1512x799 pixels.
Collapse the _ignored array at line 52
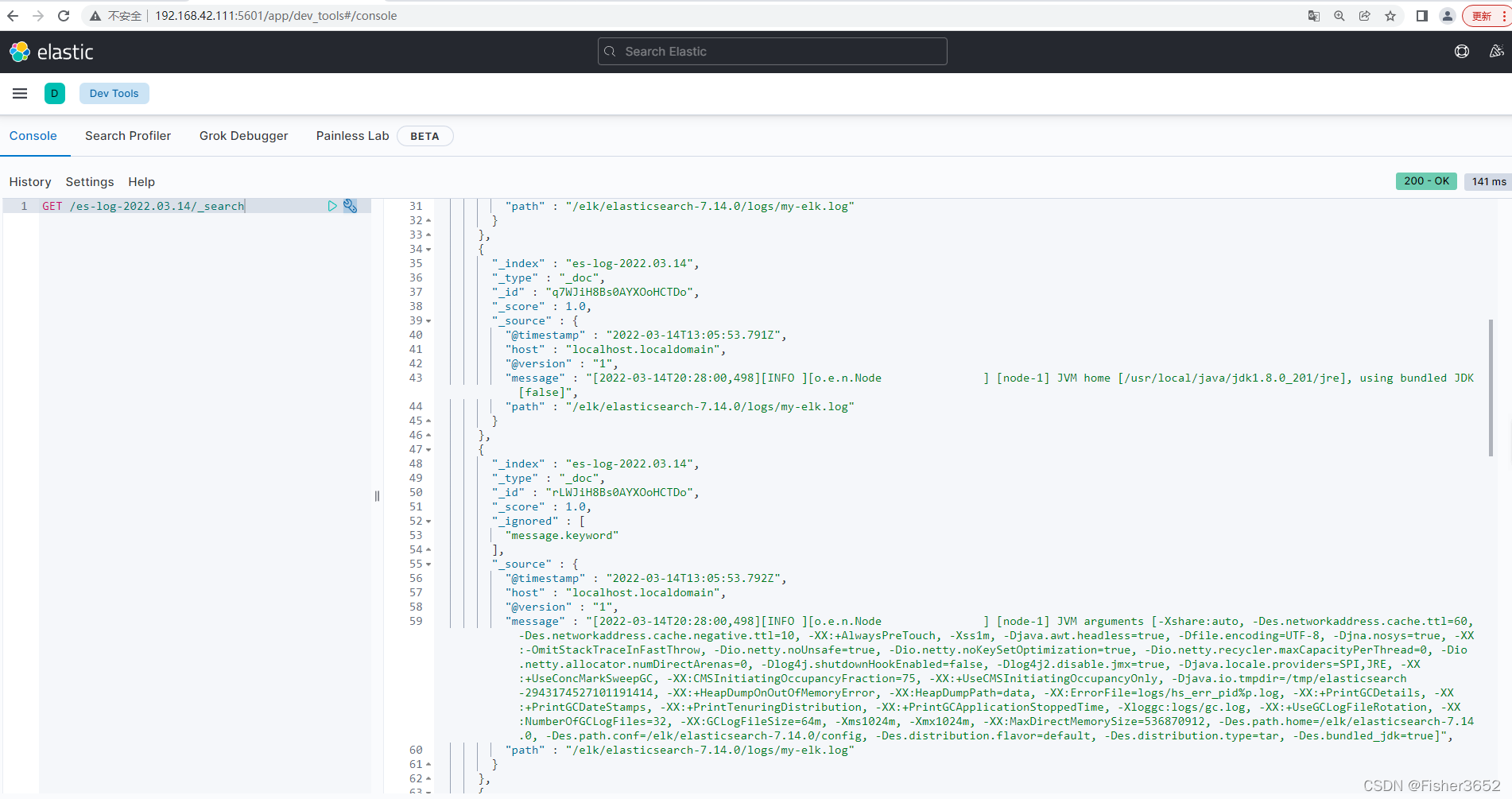tap(428, 522)
